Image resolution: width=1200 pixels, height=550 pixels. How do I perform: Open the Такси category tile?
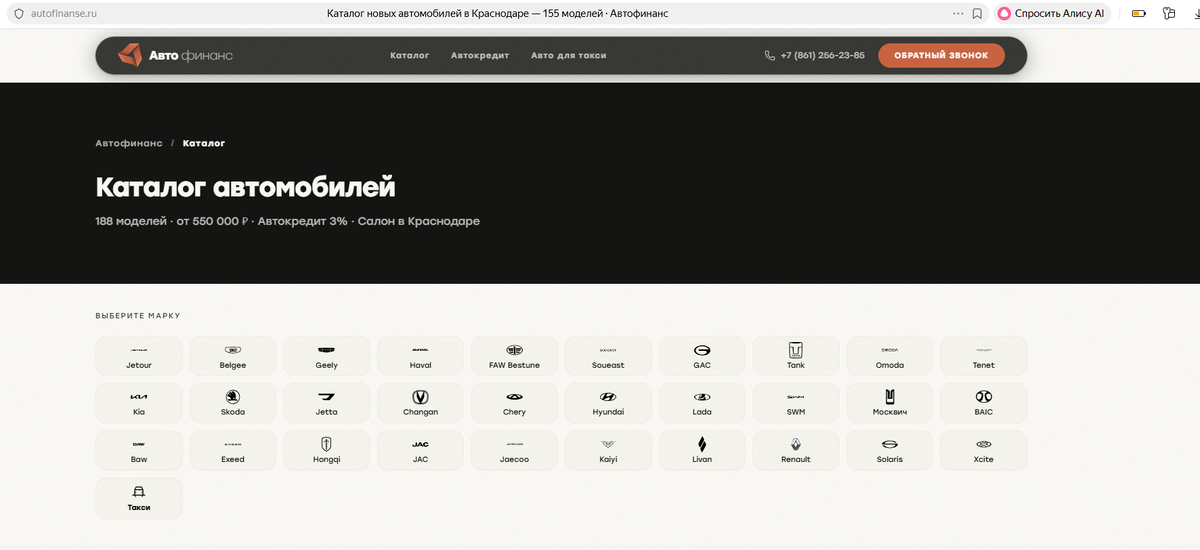click(x=139, y=498)
